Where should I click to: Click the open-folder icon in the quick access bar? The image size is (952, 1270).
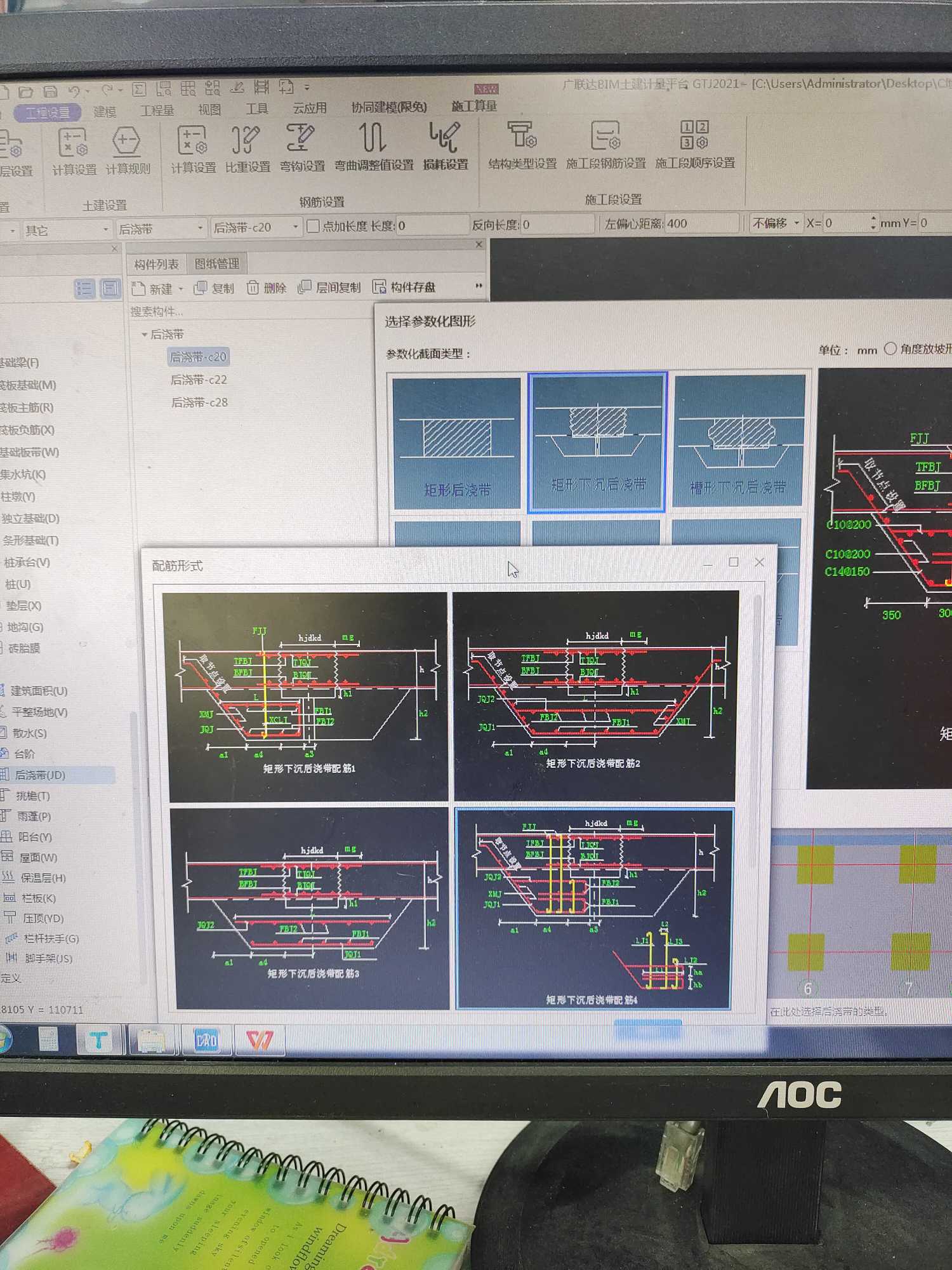(26, 92)
